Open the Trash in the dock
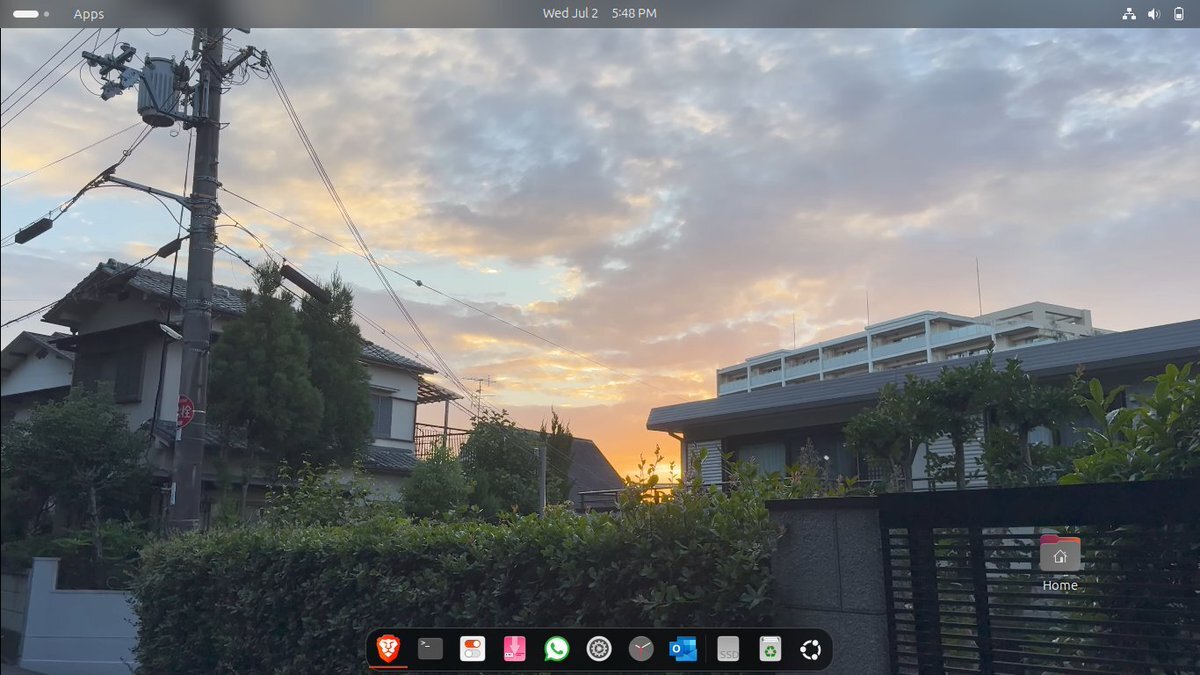Image resolution: width=1200 pixels, height=675 pixels. (770, 649)
